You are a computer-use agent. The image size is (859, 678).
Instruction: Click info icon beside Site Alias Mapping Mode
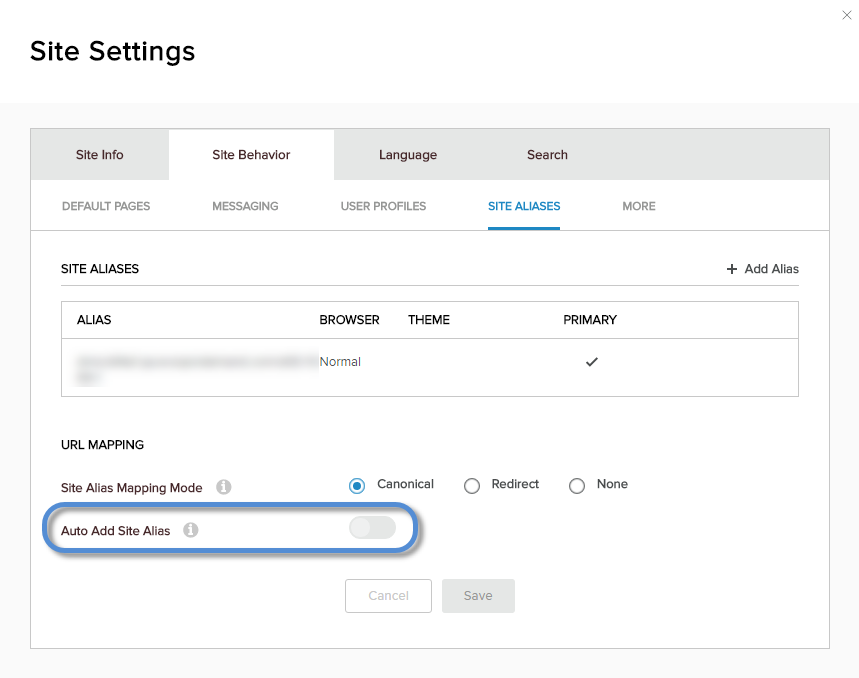[x=224, y=487]
